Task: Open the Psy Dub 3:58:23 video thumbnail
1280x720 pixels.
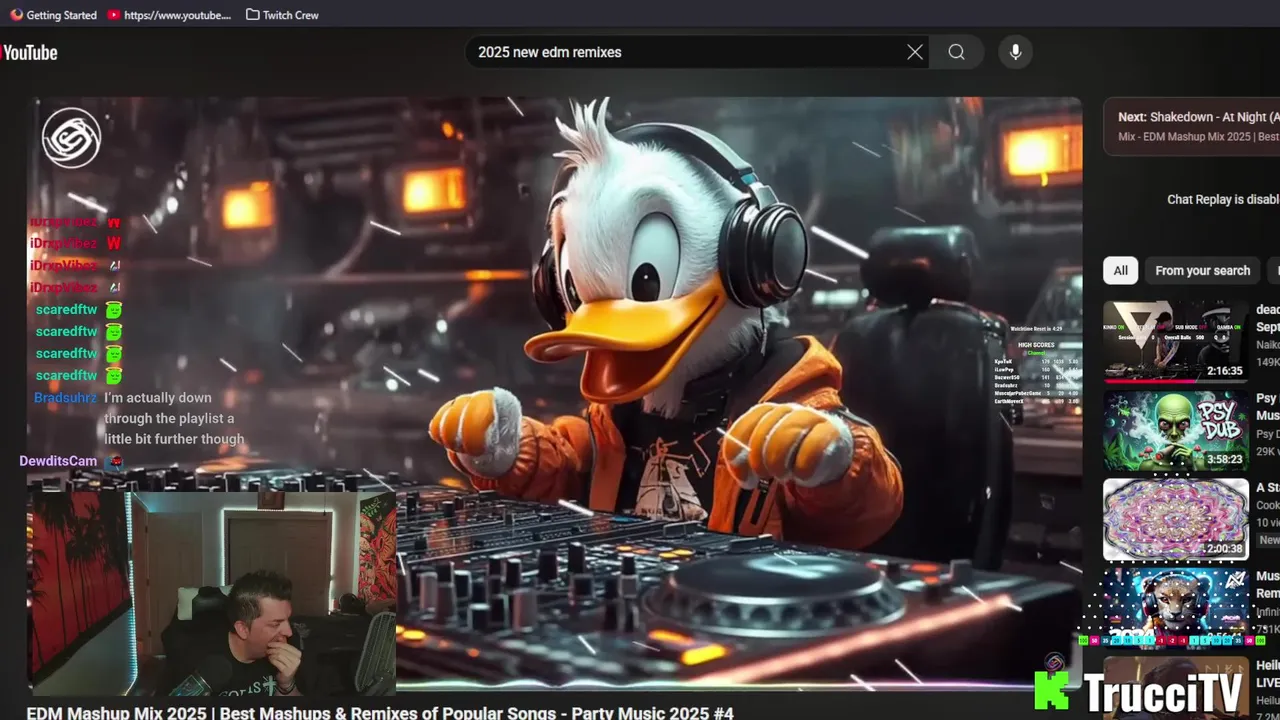Action: coord(1176,431)
